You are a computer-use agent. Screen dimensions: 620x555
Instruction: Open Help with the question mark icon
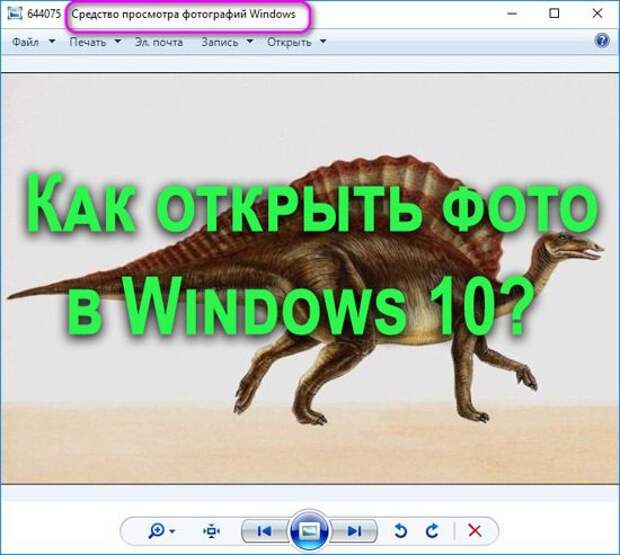click(602, 41)
